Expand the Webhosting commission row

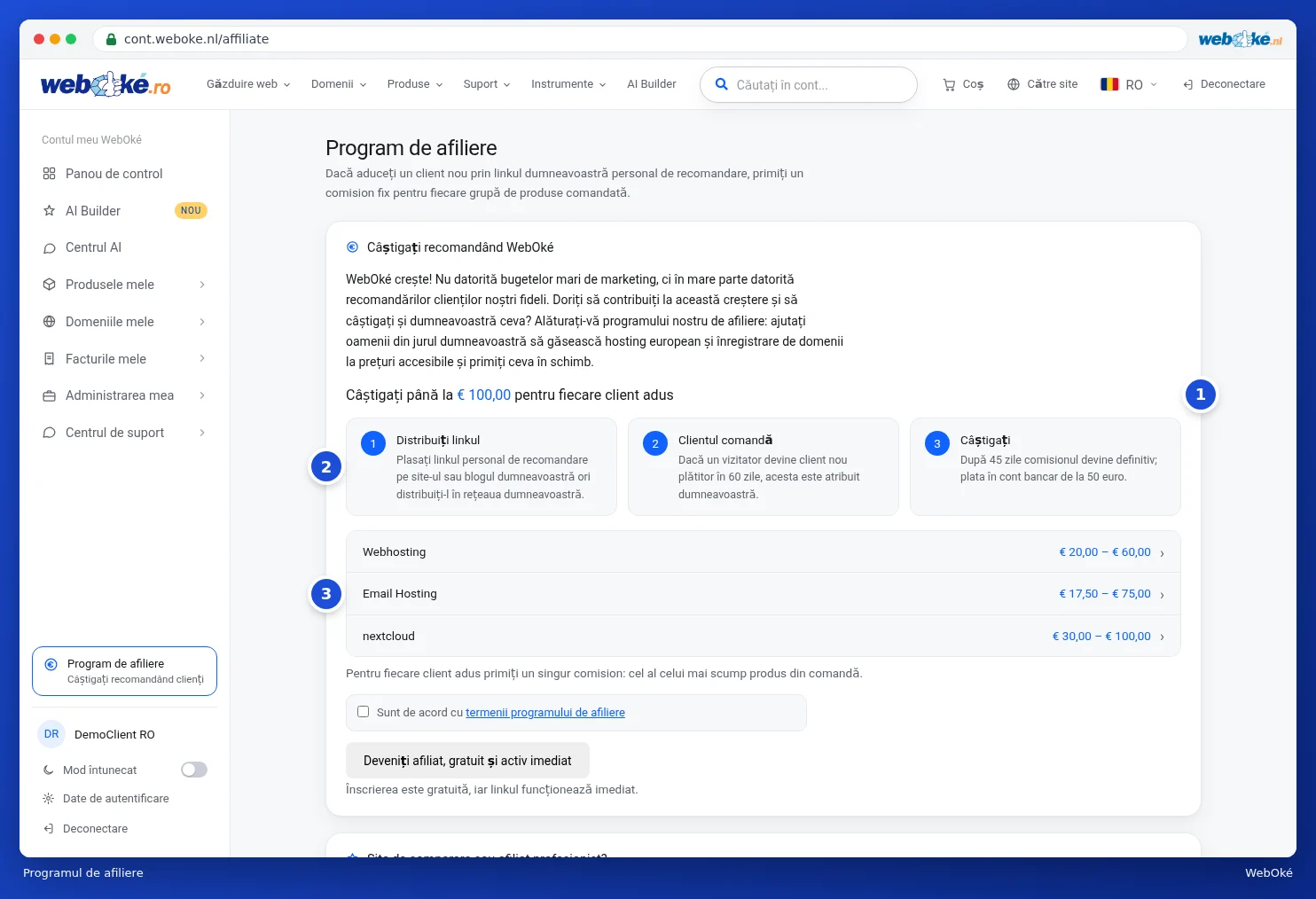click(x=763, y=551)
